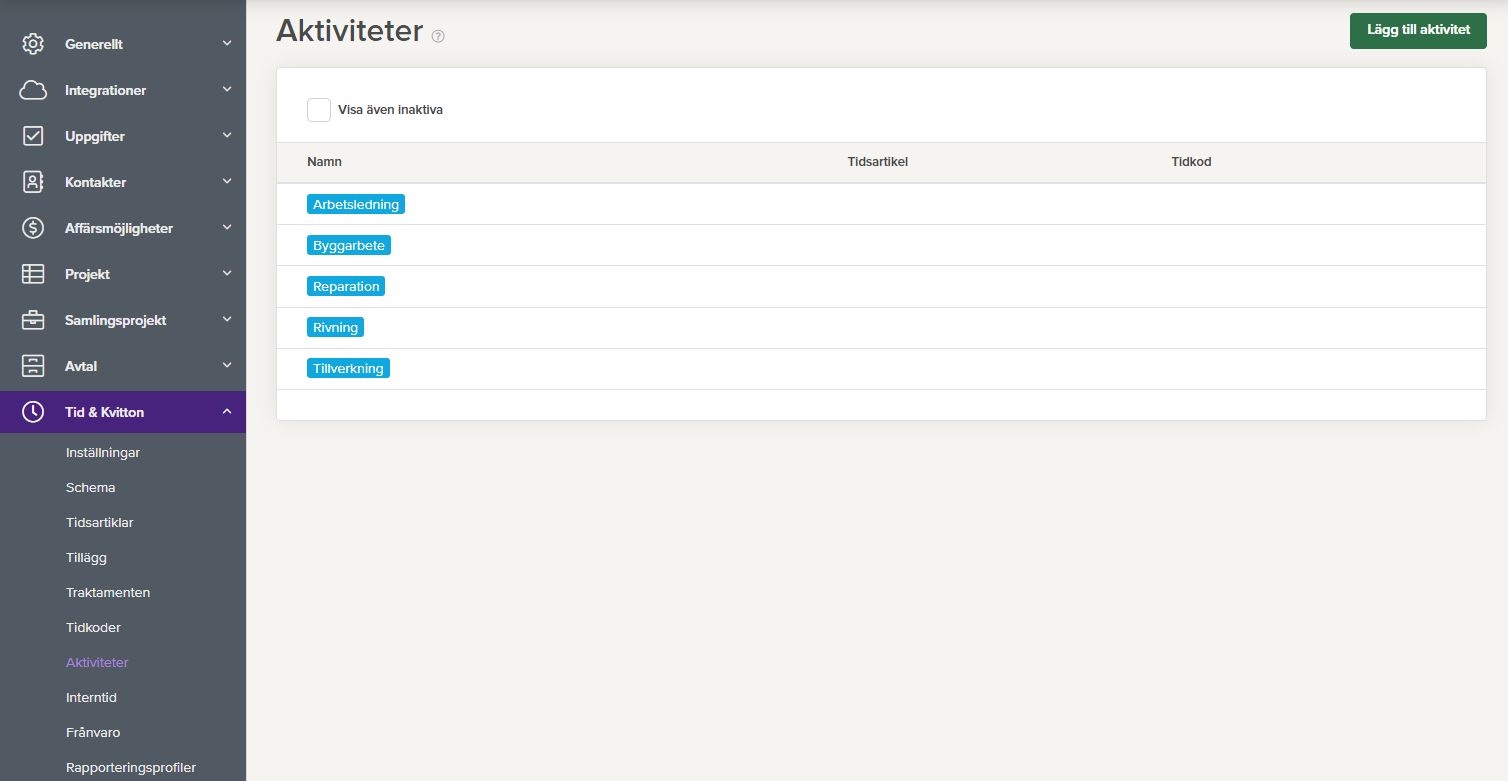
Task: Click the Projekt table icon
Action: pyautogui.click(x=33, y=274)
